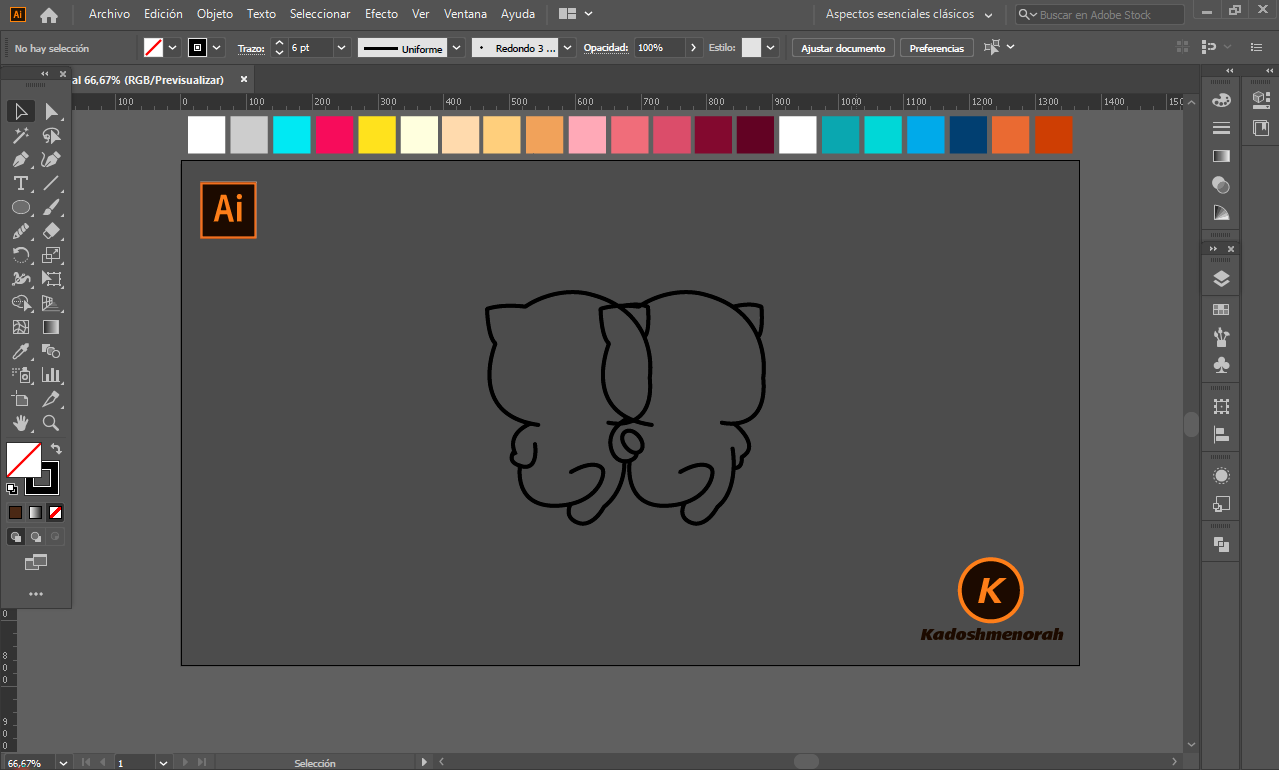This screenshot has height=770, width=1279.
Task: Open the Opacidad transparency link
Action: (x=606, y=48)
